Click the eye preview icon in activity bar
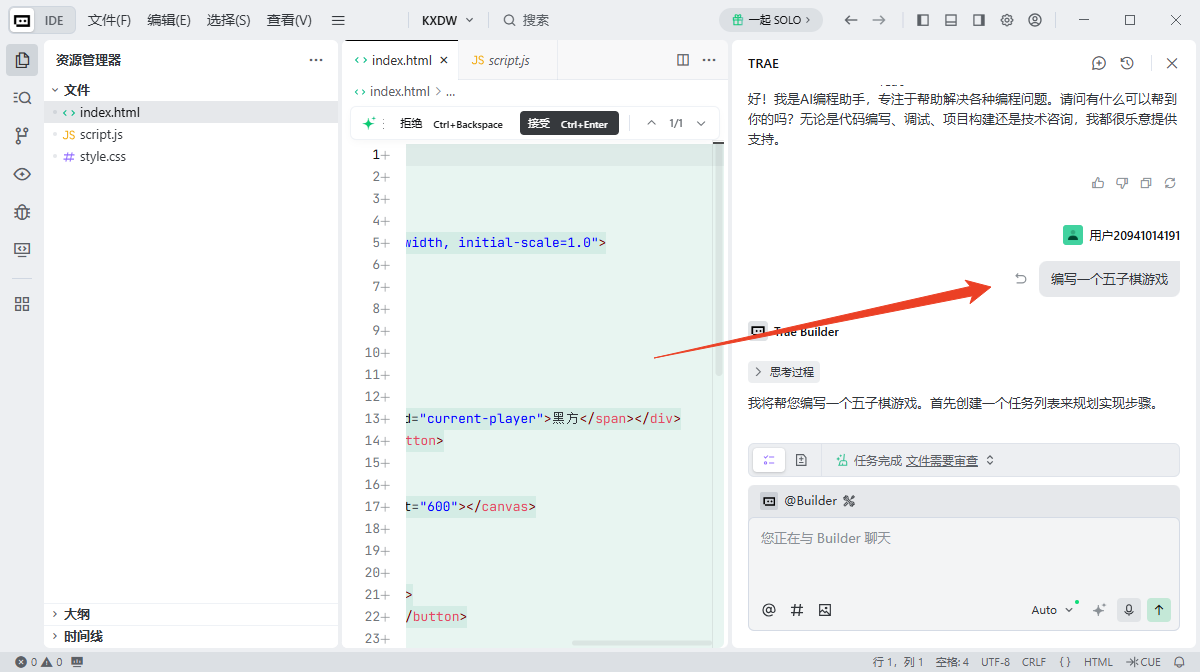Image resolution: width=1200 pixels, height=672 pixels. (21, 174)
